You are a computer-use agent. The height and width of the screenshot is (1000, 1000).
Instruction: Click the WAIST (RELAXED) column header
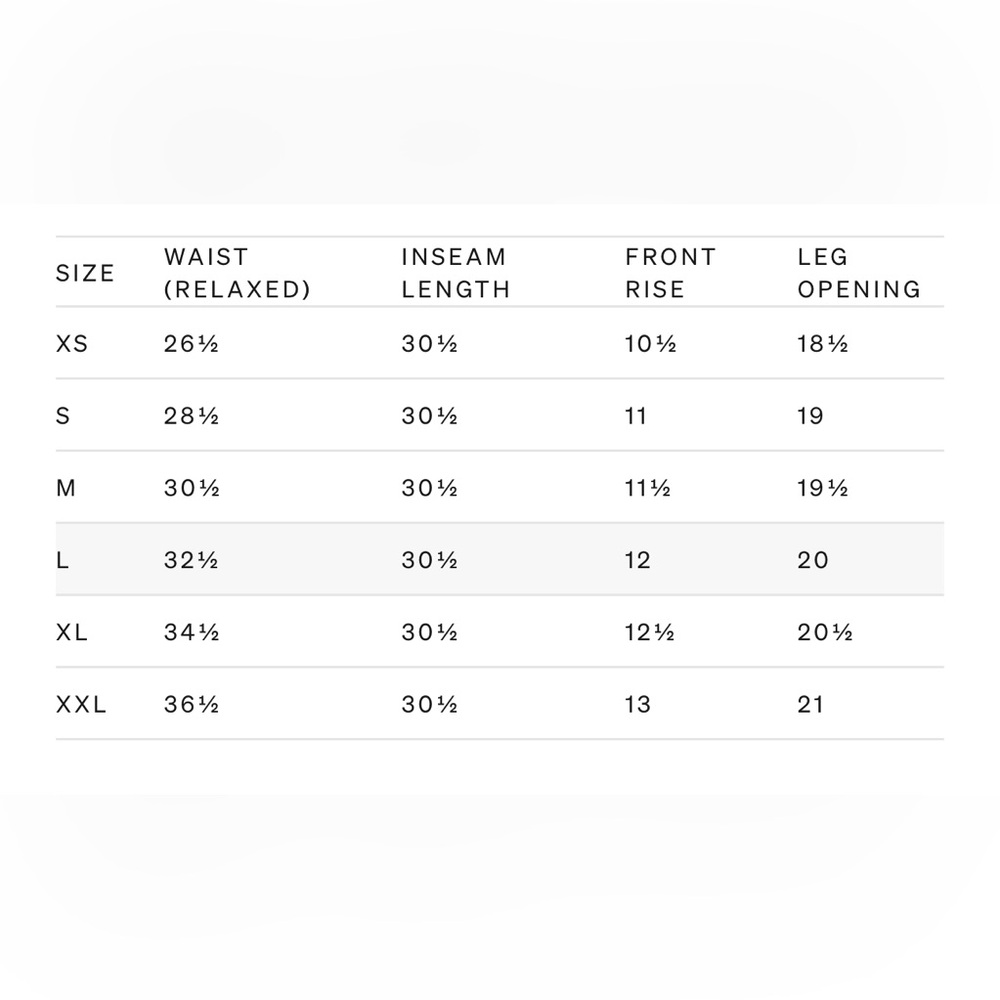pos(237,273)
